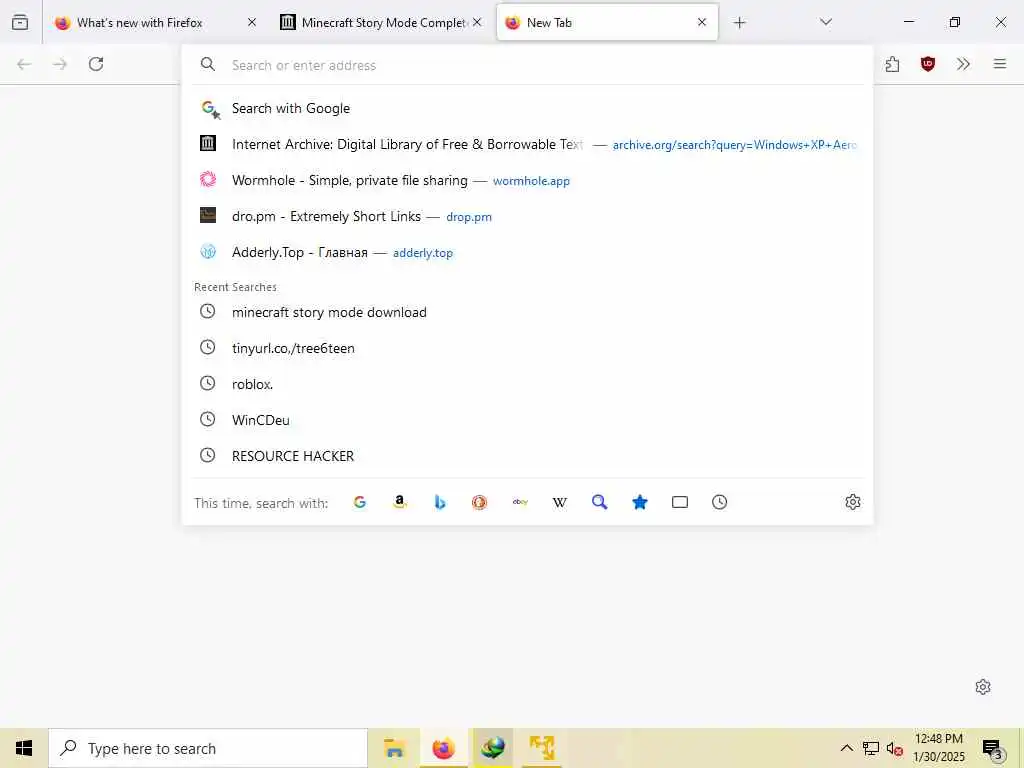
Task: Search this time with eBay icon
Action: (520, 502)
